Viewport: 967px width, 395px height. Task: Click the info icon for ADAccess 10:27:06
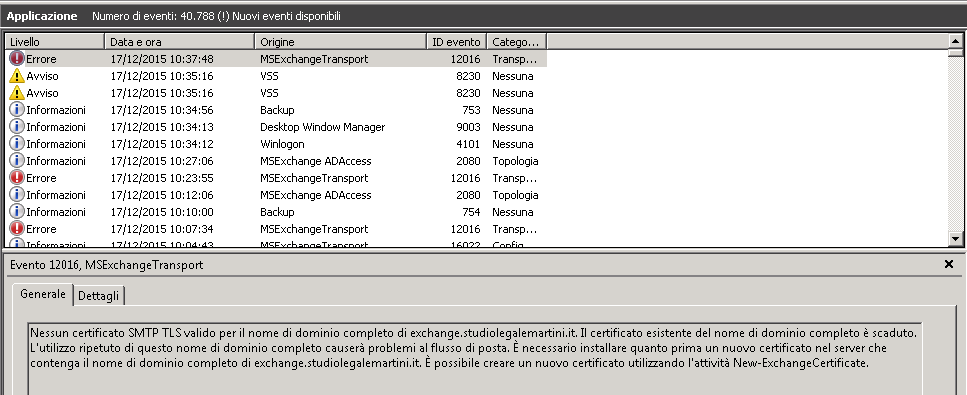tap(17, 161)
